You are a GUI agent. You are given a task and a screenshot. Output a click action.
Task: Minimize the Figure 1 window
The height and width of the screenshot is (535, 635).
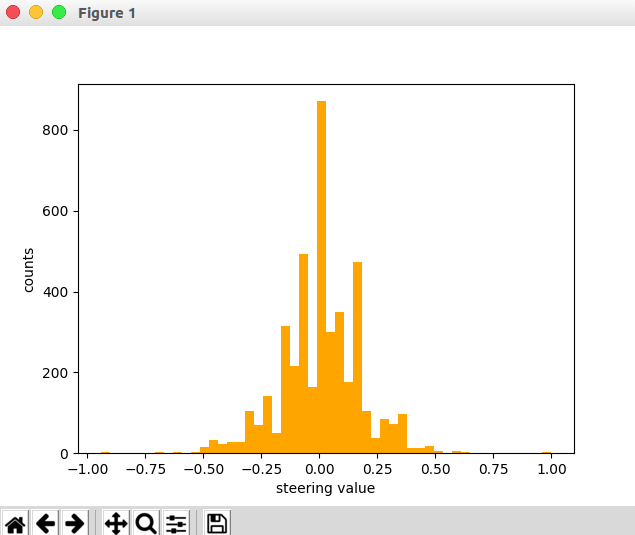tap(36, 12)
